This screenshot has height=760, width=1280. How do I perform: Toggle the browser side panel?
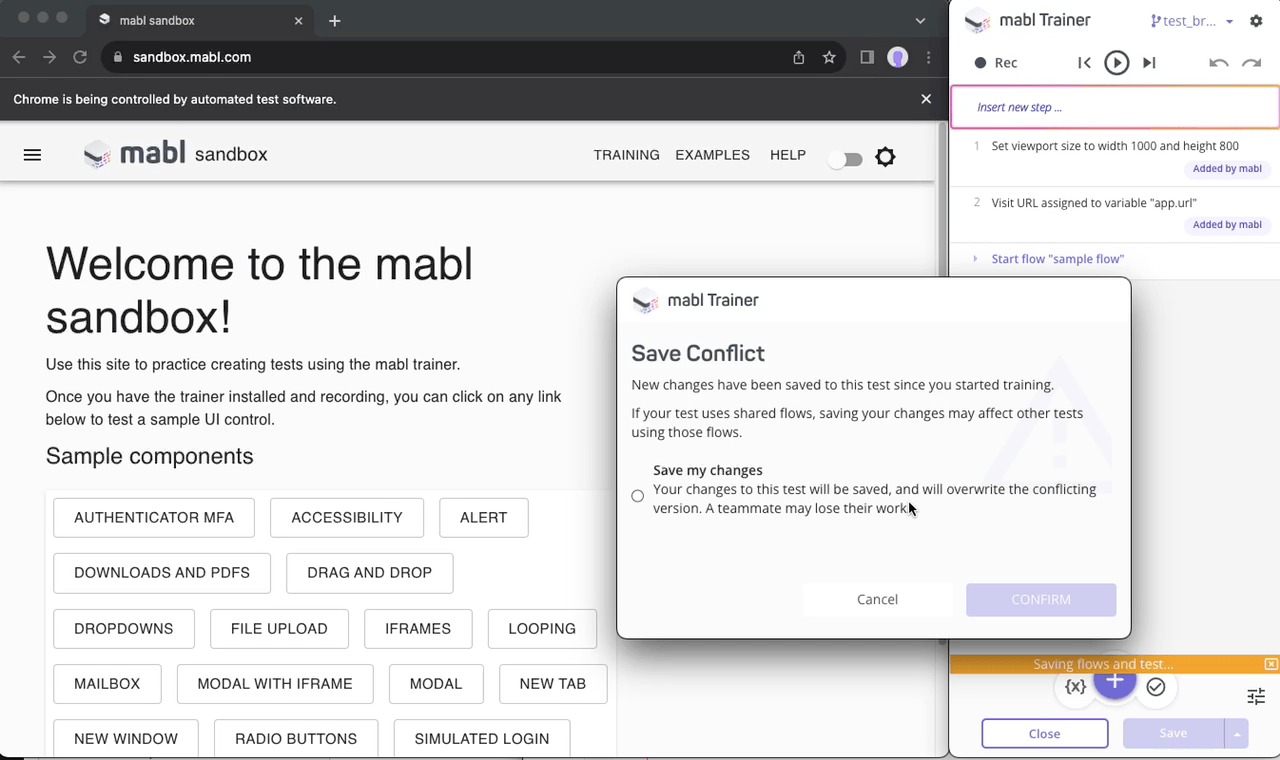coord(867,57)
